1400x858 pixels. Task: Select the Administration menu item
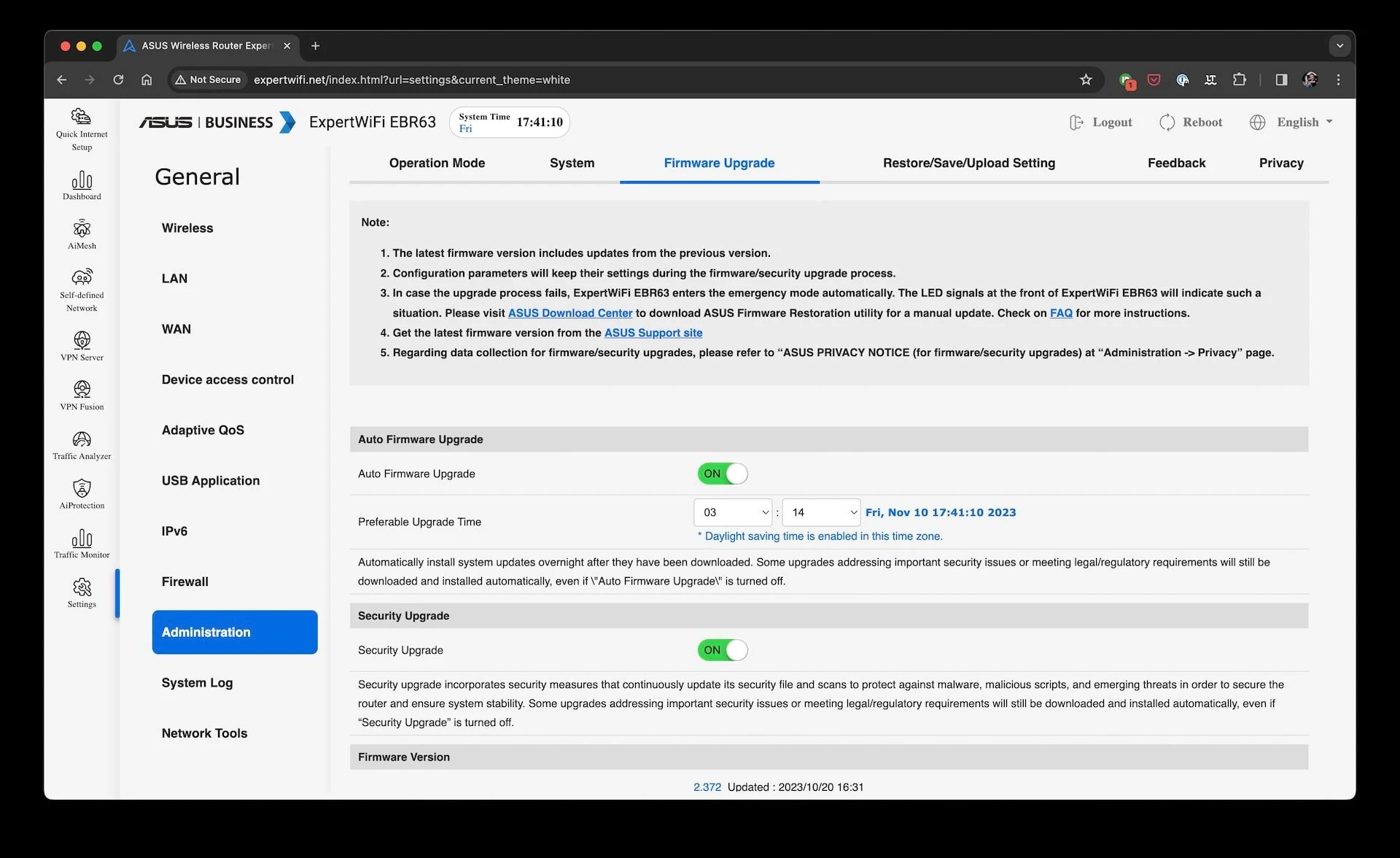tap(235, 632)
